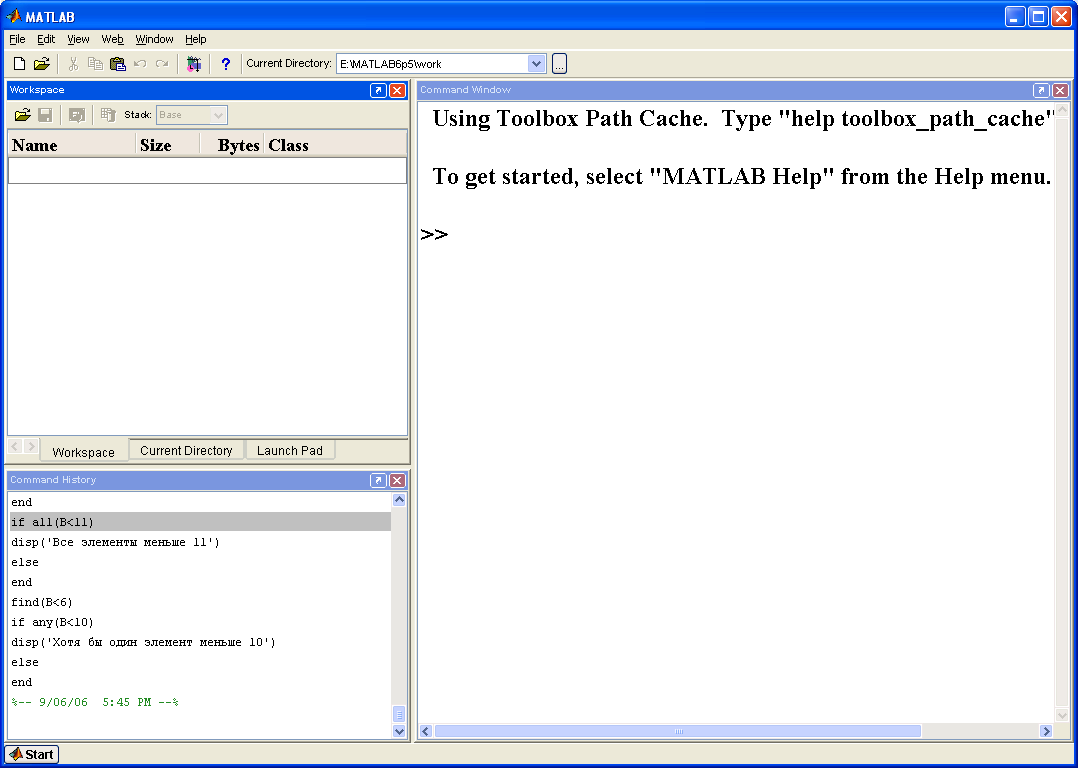Undock the Workspace panel
Viewport: 1078px width, 768px height.
[x=378, y=90]
